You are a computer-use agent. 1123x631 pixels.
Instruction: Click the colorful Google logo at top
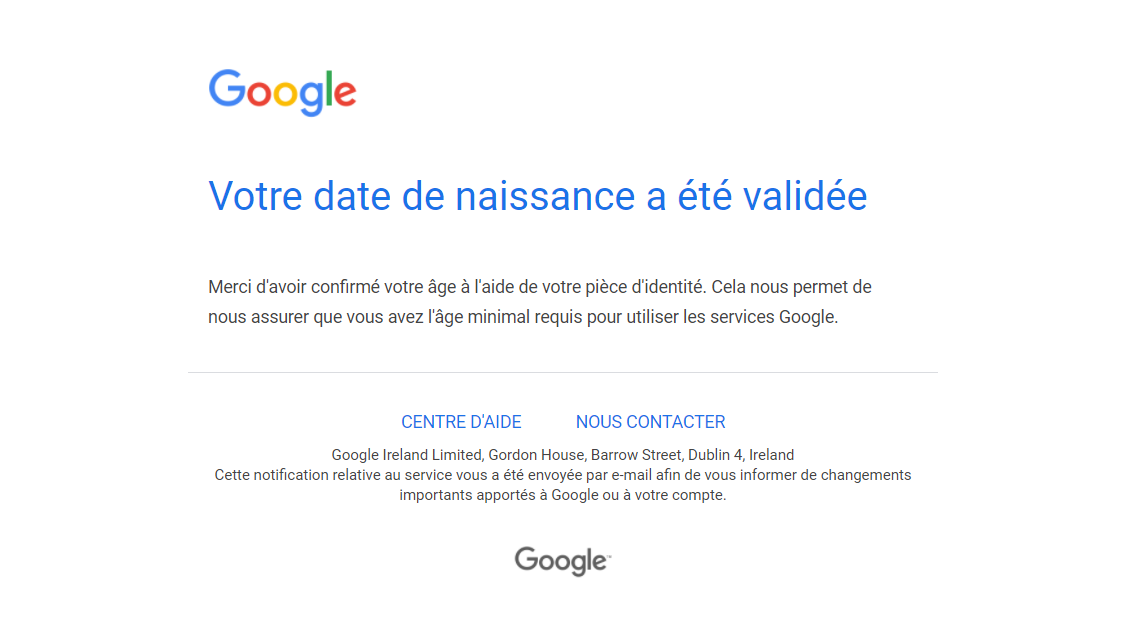point(282,92)
